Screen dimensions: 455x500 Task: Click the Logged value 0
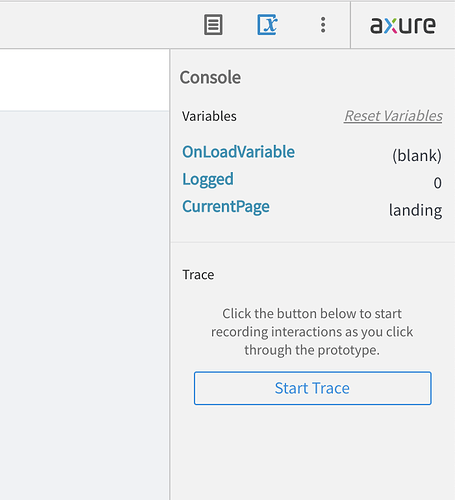[x=438, y=183]
